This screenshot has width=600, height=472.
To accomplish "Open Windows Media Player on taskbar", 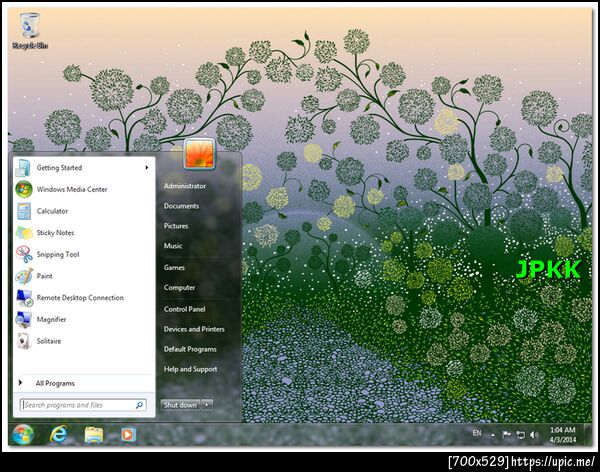I will tap(128, 434).
